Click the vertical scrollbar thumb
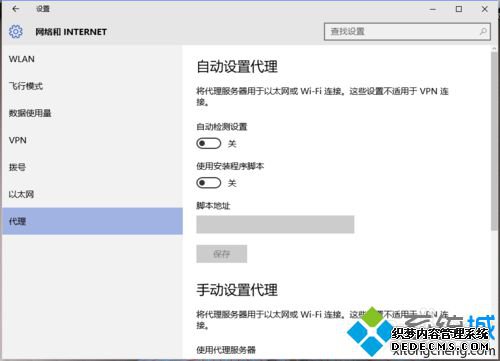Viewport: 500px width, 361px height. [x=494, y=141]
